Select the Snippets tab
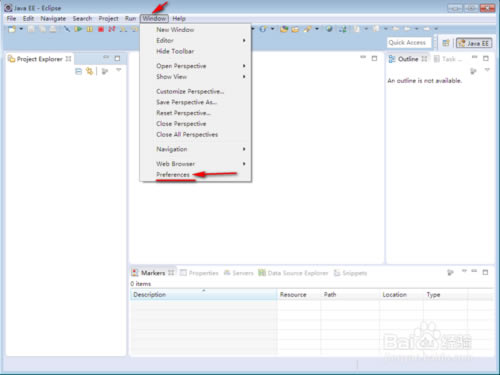500x375 pixels. tap(350, 273)
